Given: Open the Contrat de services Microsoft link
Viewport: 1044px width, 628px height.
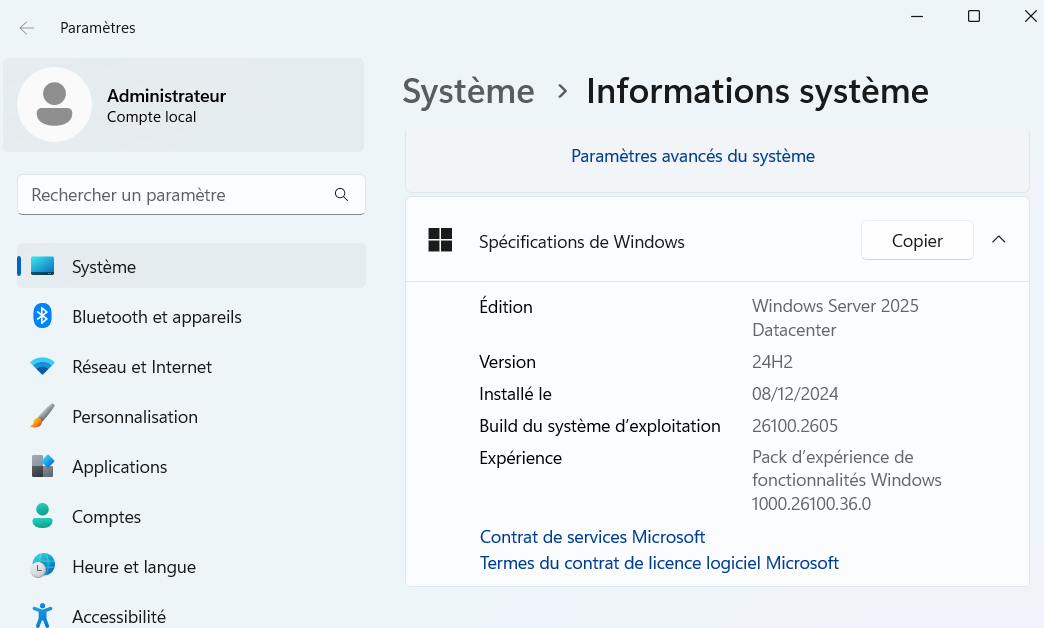Looking at the screenshot, I should tap(592, 537).
